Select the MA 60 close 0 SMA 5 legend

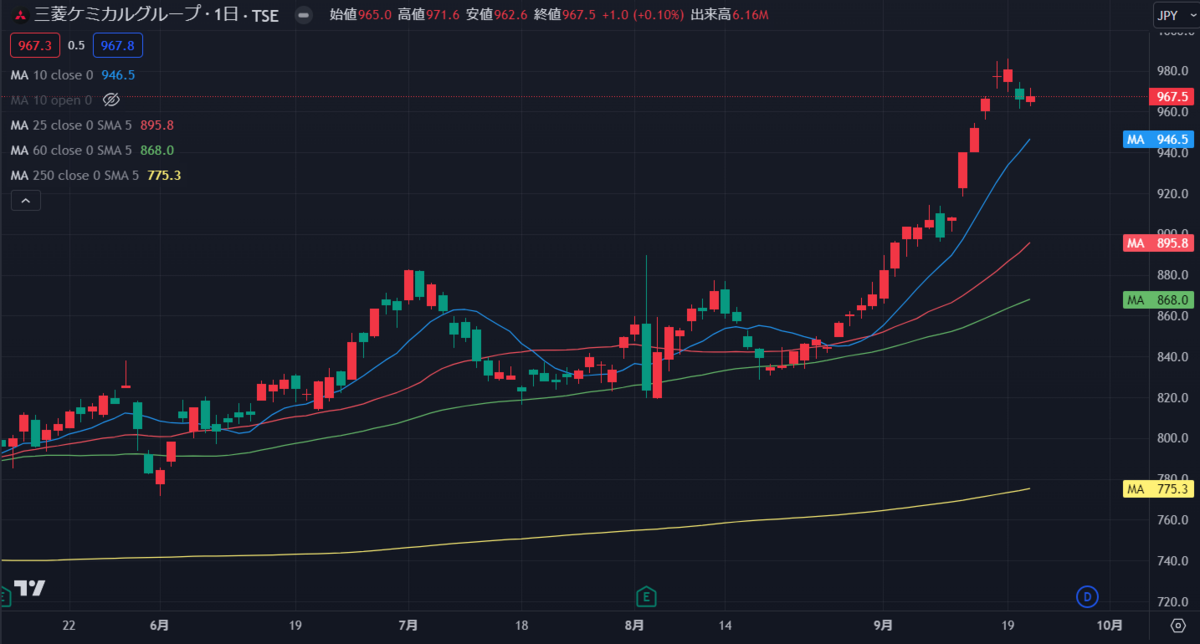[x=92, y=150]
